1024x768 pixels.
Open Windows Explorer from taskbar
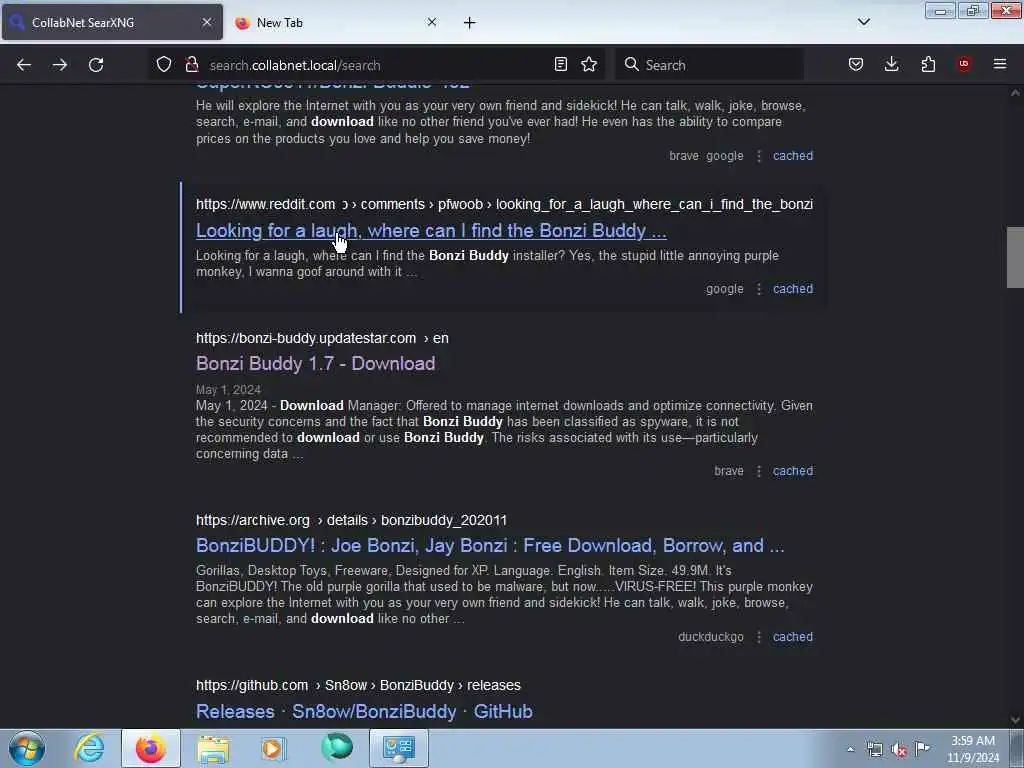coord(213,748)
